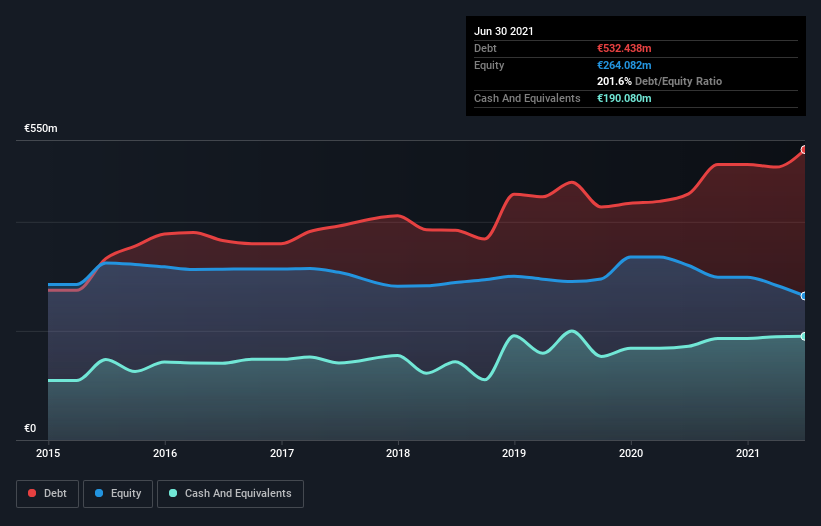Click the 2016 axis label
Image resolution: width=821 pixels, height=526 pixels.
coord(165,453)
